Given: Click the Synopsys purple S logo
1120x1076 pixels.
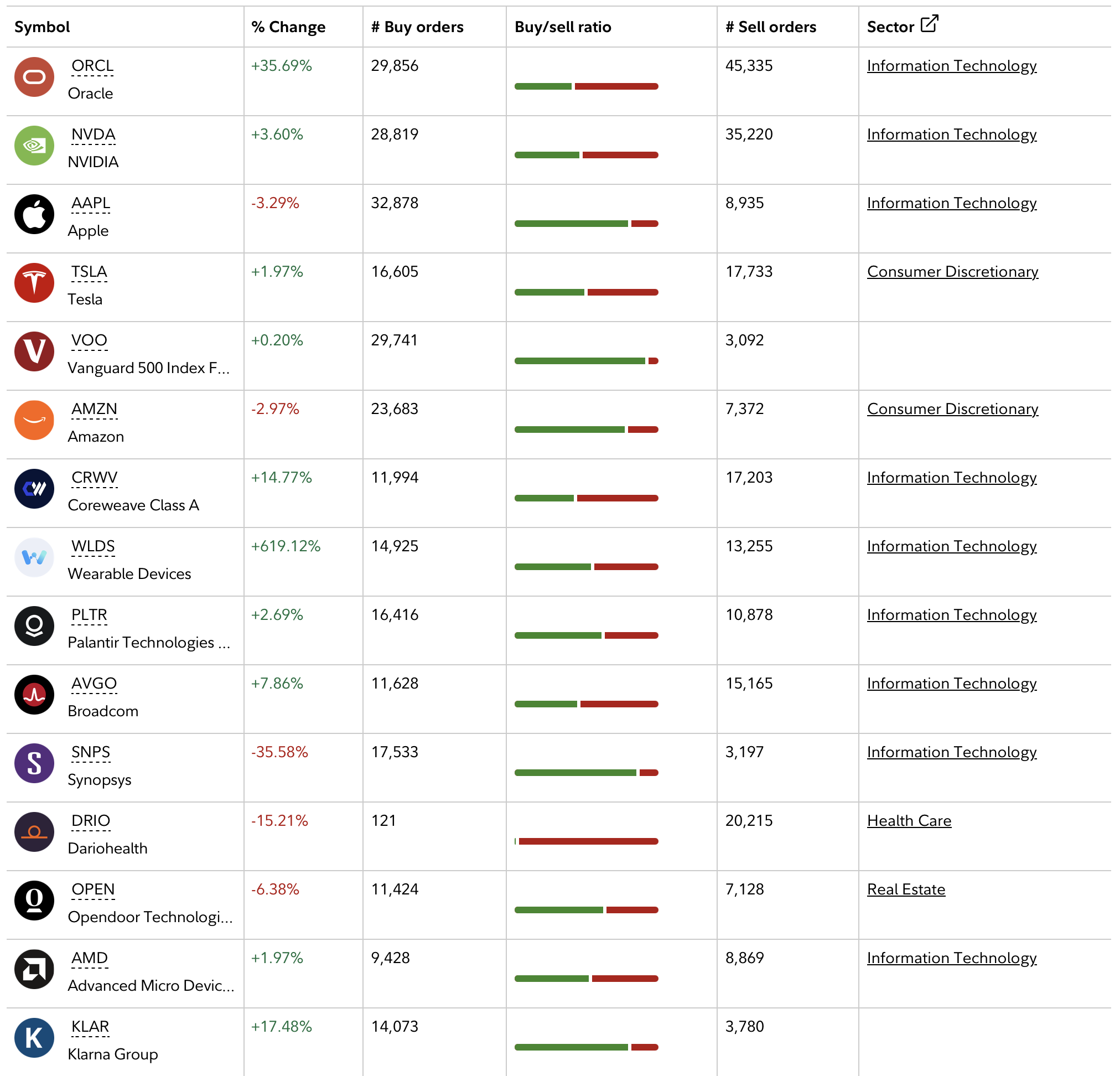Looking at the screenshot, I should pyautogui.click(x=34, y=763).
